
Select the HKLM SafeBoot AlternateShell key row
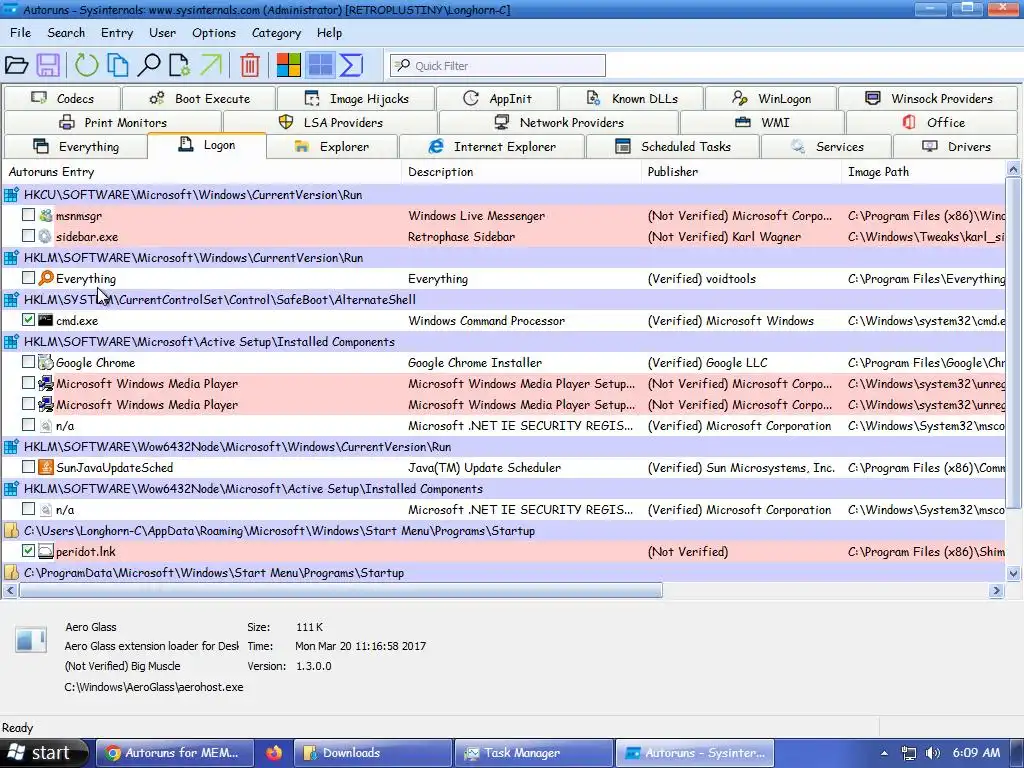pos(504,299)
